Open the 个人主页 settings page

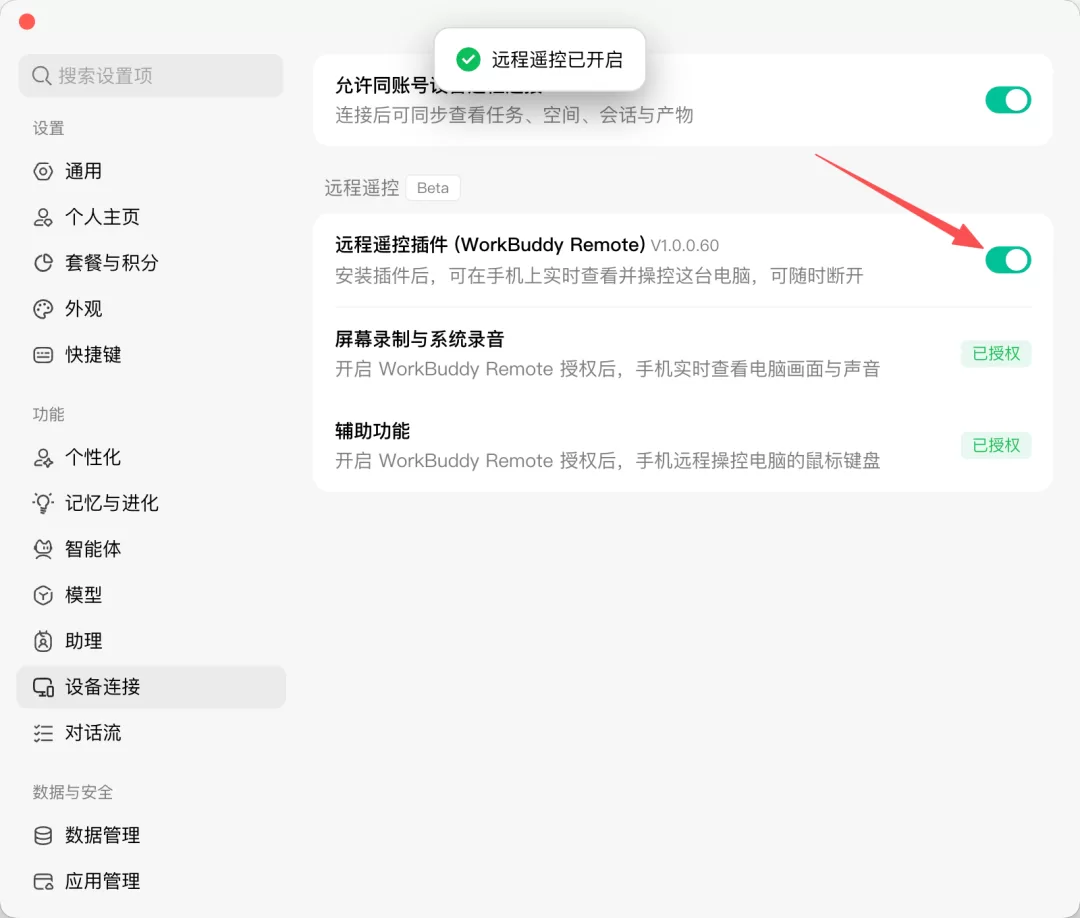coord(151,218)
